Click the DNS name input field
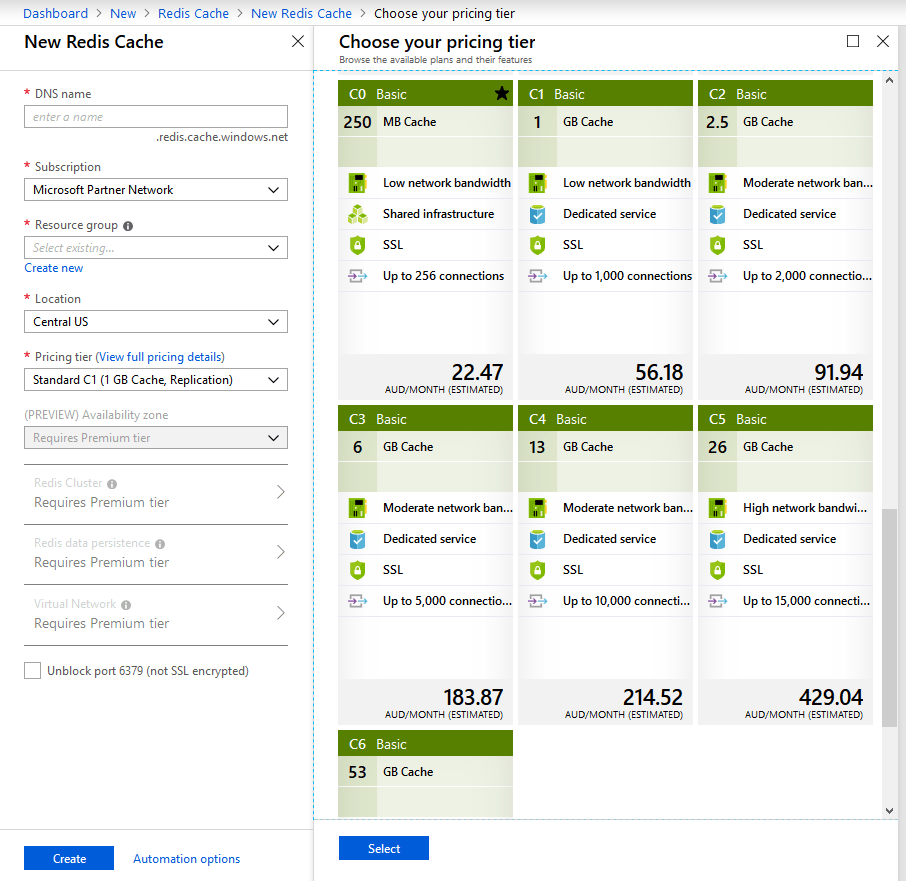The width and height of the screenshot is (906, 881). coord(155,117)
